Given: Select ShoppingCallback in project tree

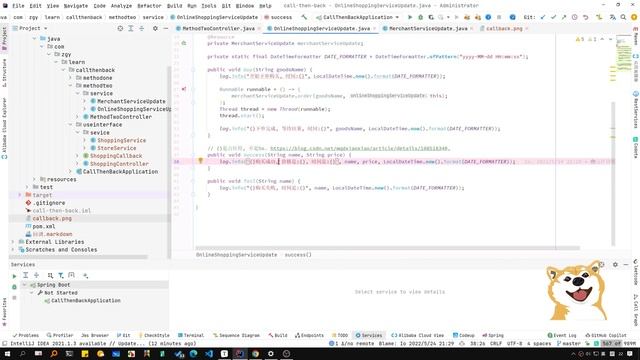Looking at the screenshot, I should click(116, 156).
